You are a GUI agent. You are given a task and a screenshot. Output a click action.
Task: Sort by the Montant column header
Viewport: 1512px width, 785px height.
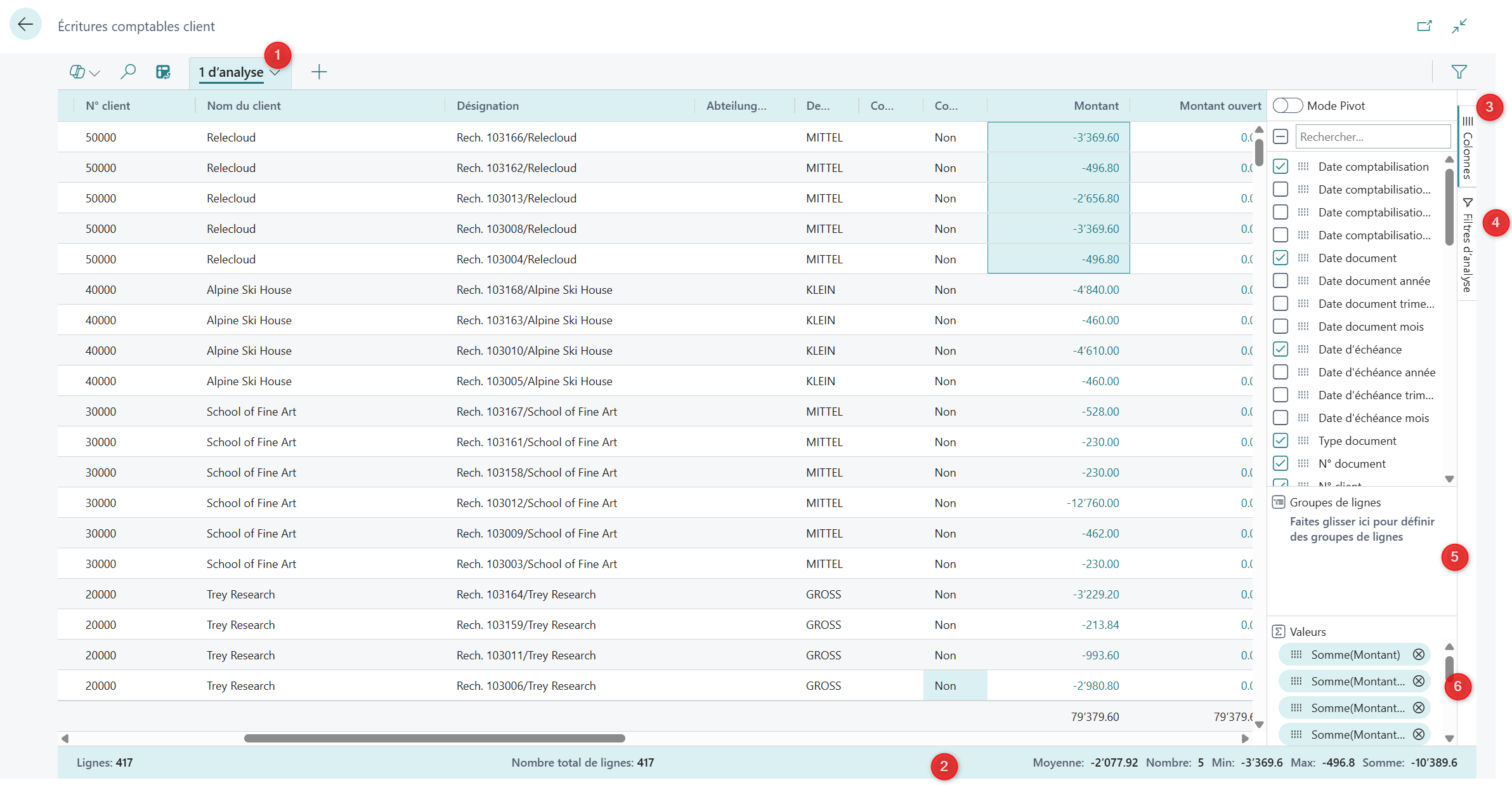1095,106
